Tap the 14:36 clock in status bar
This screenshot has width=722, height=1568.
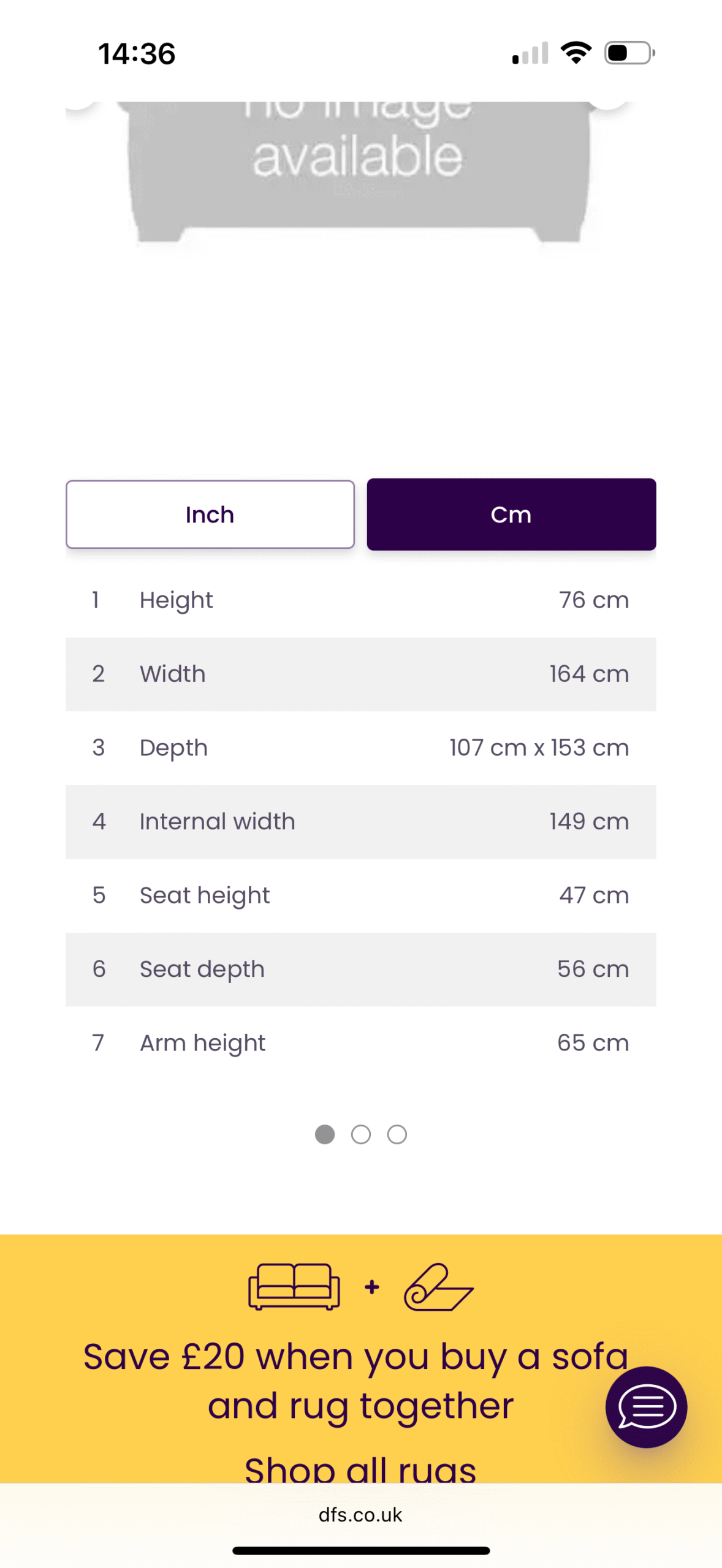click(x=137, y=54)
